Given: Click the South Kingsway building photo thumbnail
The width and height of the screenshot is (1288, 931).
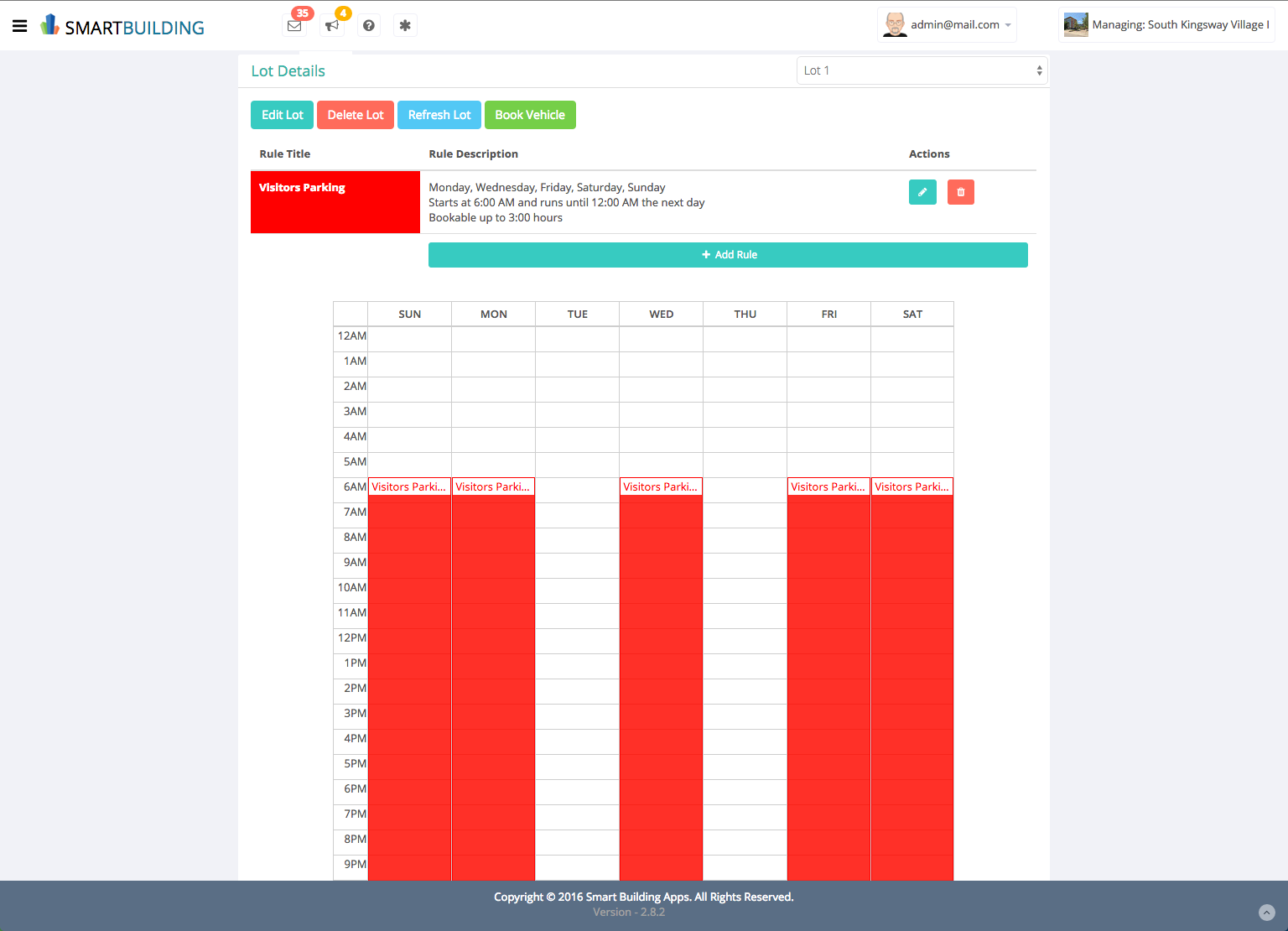Looking at the screenshot, I should click(1076, 24).
